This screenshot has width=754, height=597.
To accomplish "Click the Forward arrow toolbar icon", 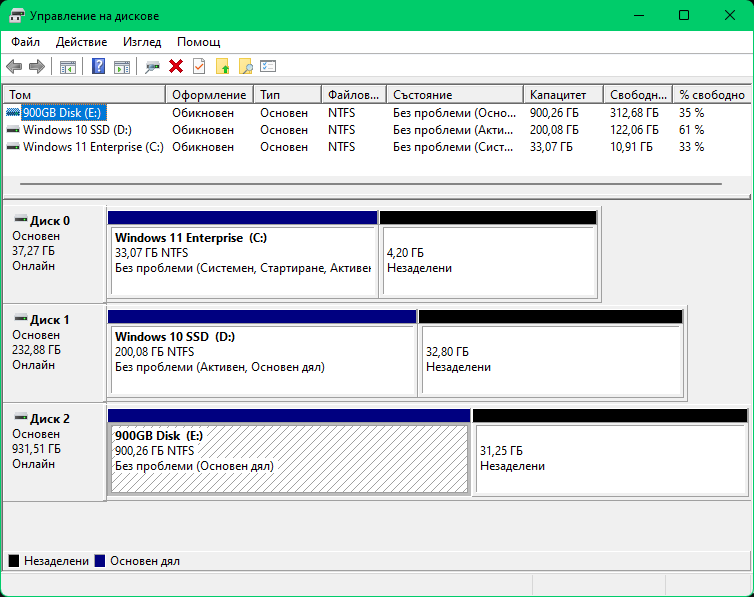I will point(37,66).
